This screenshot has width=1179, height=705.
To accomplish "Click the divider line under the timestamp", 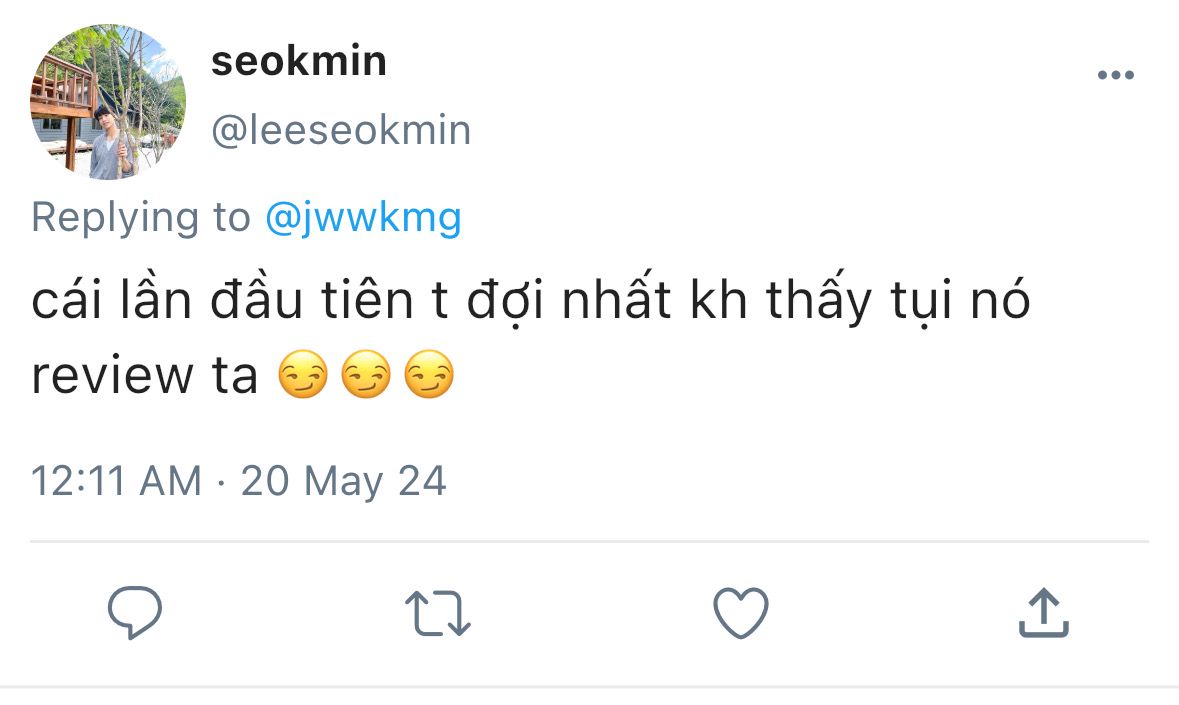I will point(590,541).
